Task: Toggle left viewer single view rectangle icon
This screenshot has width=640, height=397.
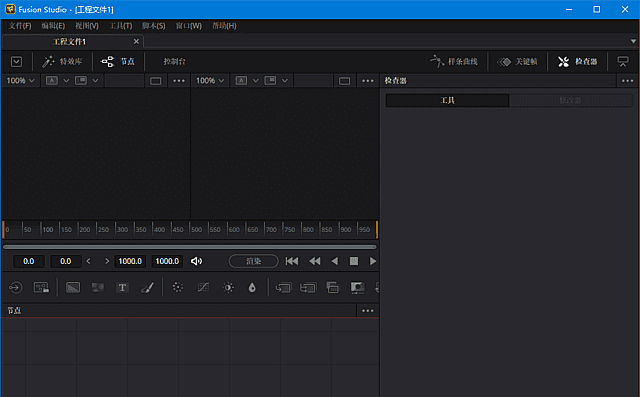Action: tap(156, 81)
